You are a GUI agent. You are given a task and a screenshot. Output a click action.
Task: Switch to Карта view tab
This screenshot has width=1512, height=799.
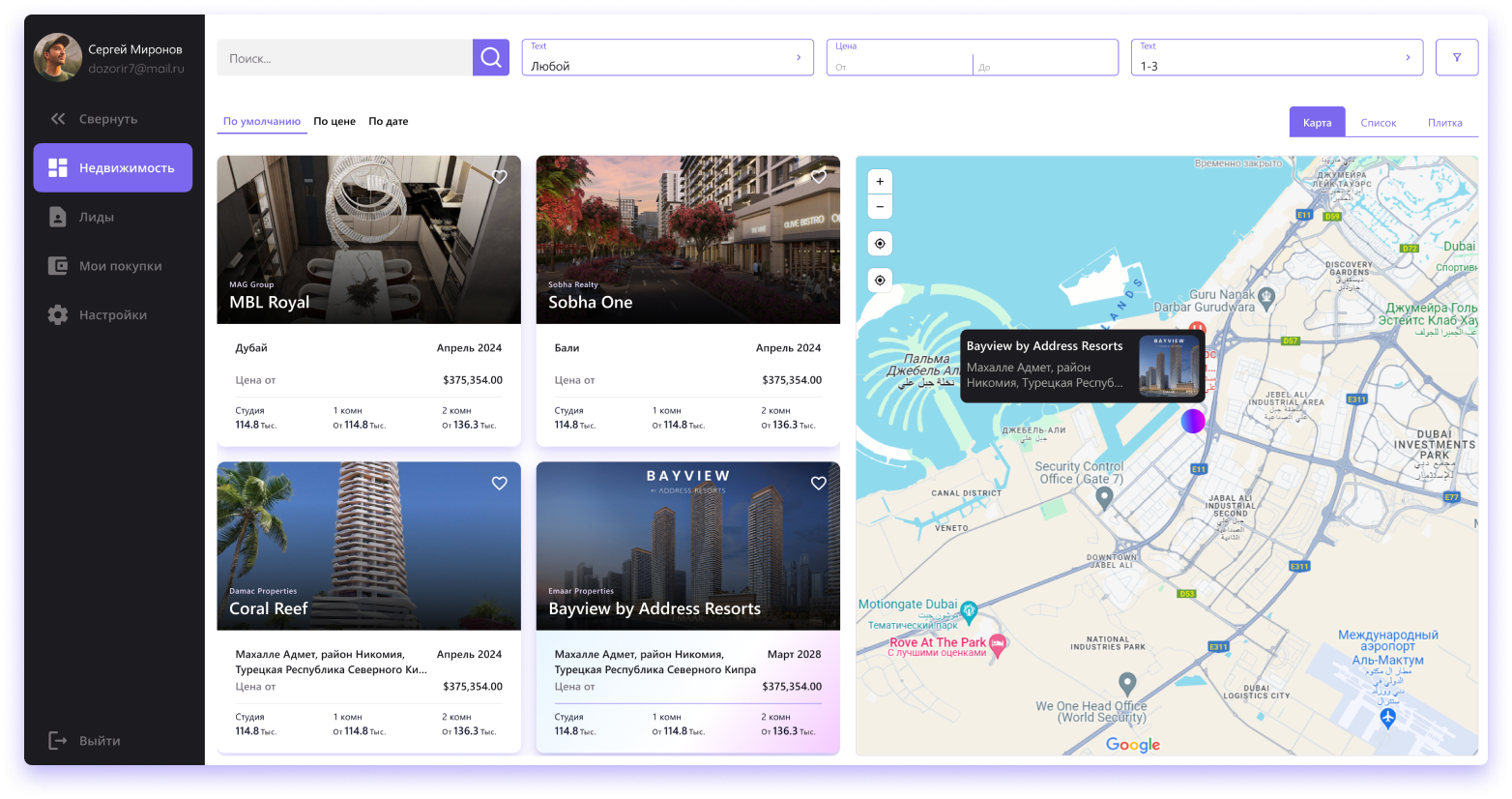(1317, 122)
